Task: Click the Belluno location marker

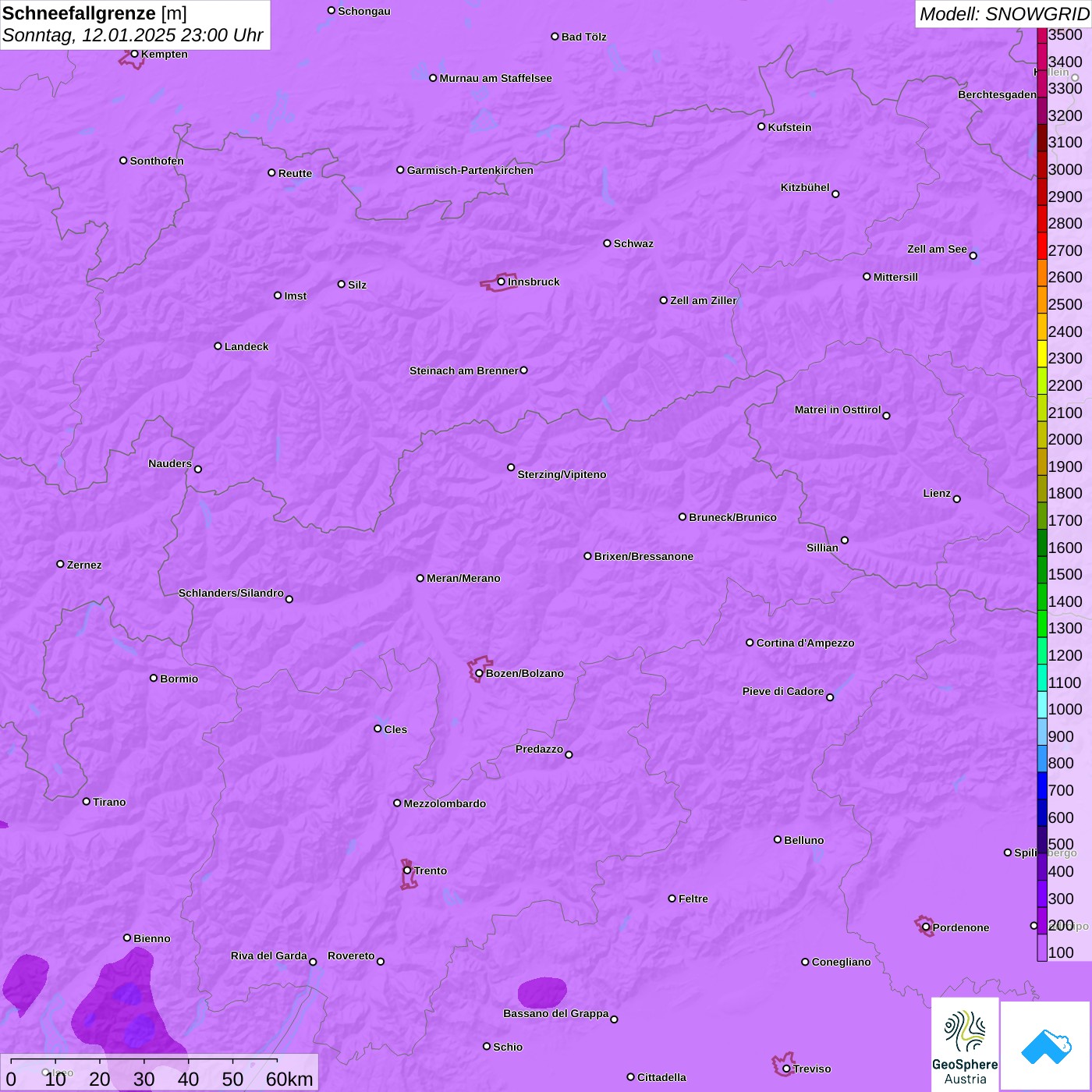Action: coord(778,840)
